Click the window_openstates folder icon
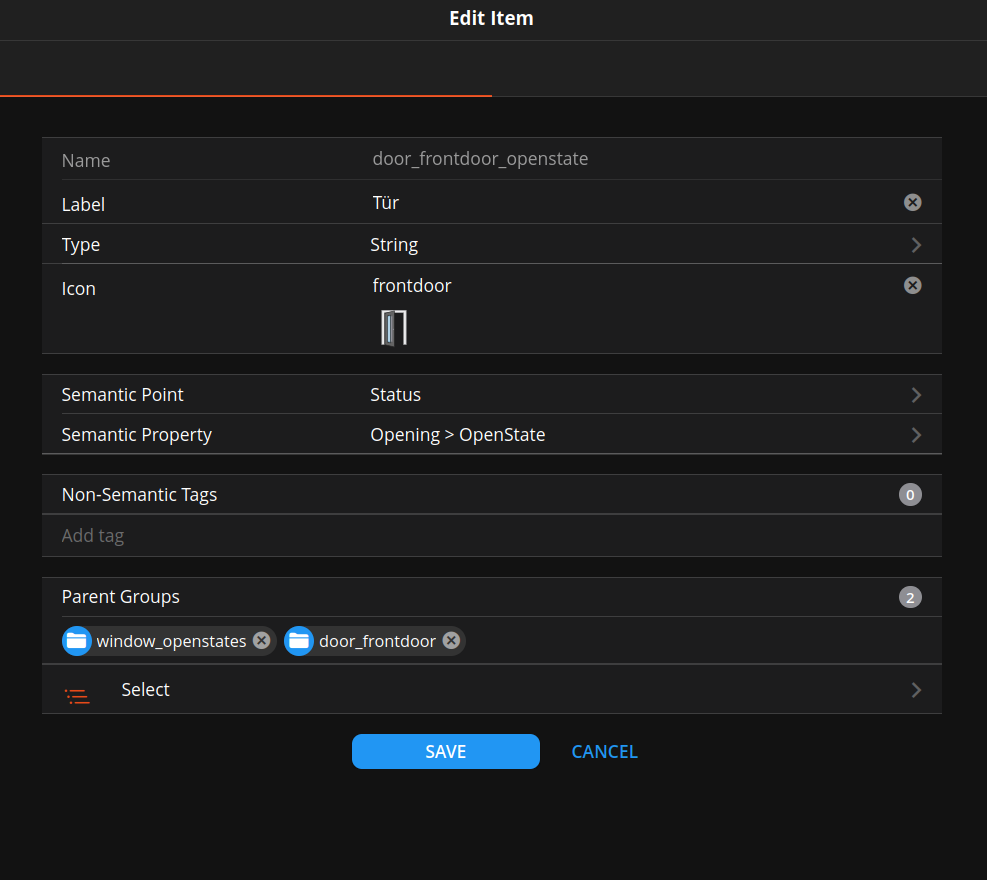987x880 pixels. 77,641
